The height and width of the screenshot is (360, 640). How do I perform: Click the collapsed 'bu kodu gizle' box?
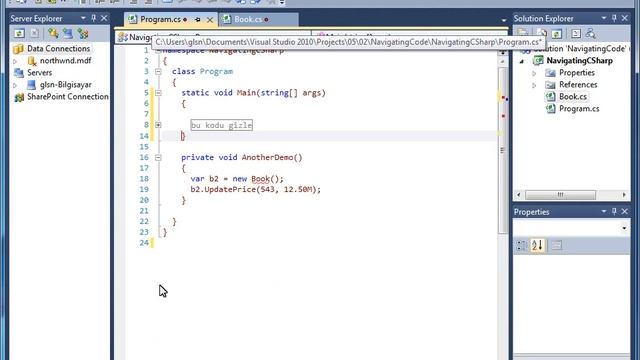tap(222, 125)
